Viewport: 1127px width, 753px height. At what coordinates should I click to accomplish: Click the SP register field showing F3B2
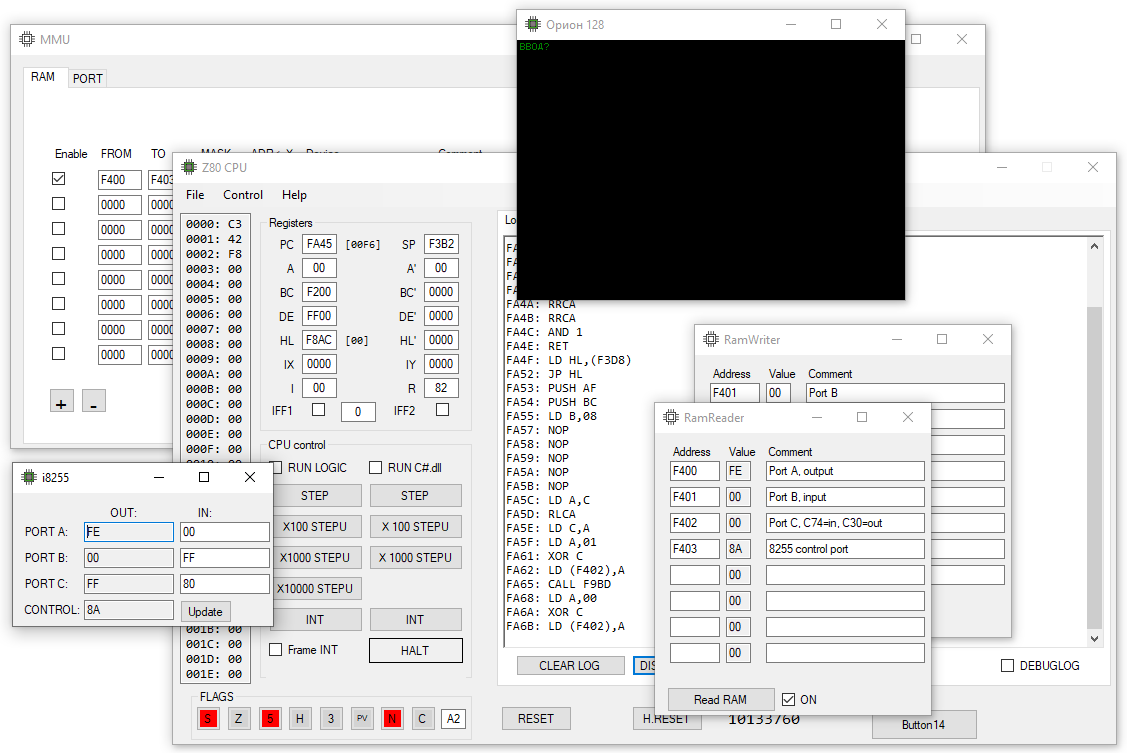click(x=441, y=244)
